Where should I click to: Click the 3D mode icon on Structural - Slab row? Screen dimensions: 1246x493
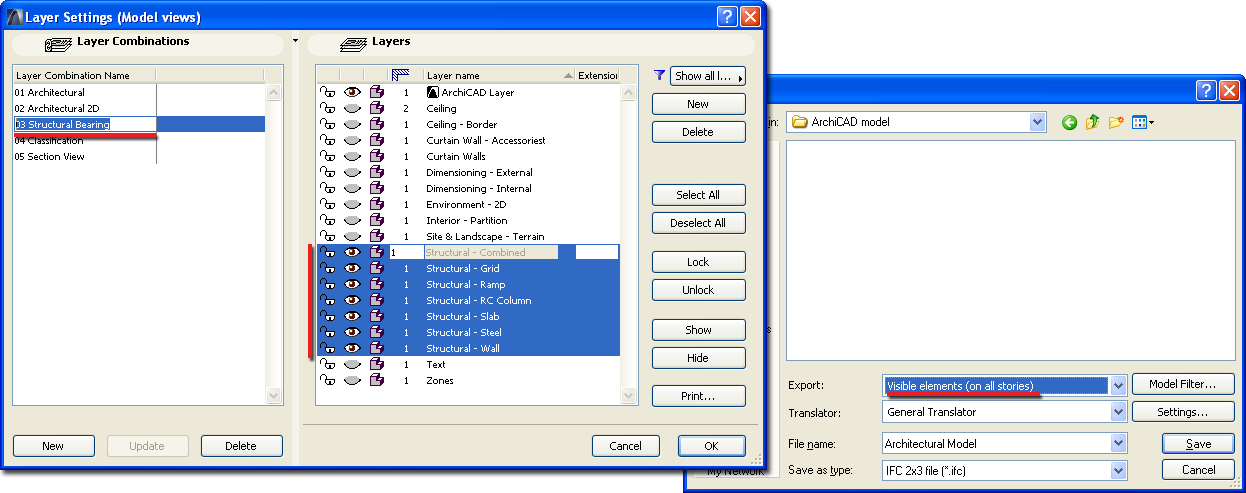(377, 317)
